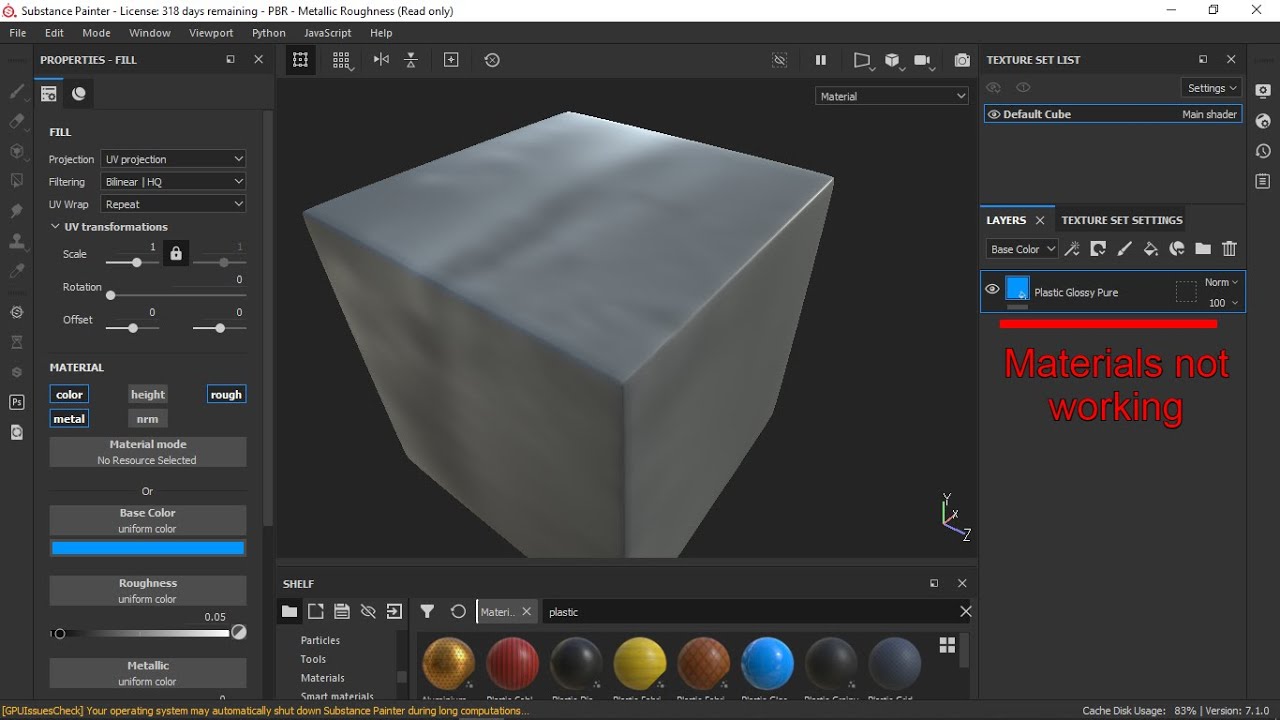Add a fill layer with bucket icon
The width and height of the screenshot is (1280, 720).
[1150, 249]
